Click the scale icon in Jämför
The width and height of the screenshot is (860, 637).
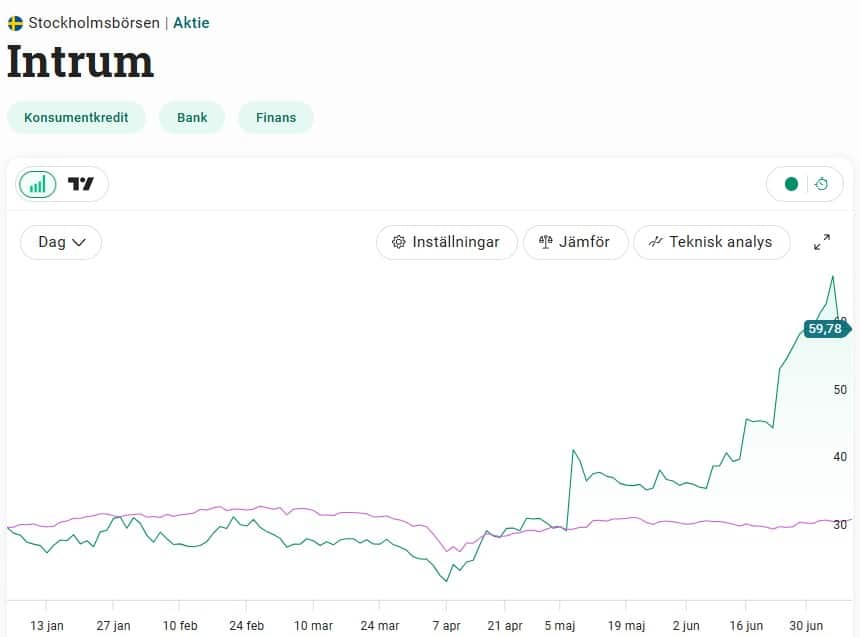[545, 242]
